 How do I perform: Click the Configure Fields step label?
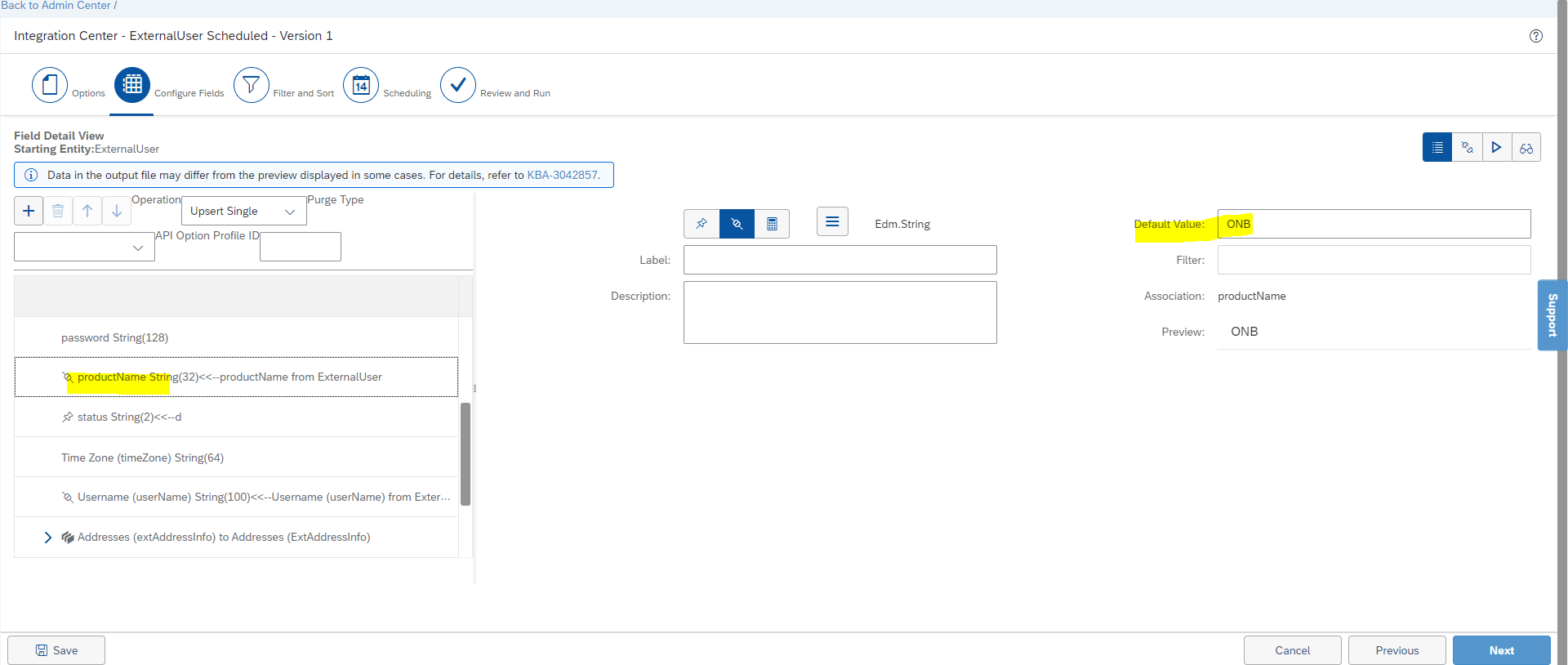point(189,93)
